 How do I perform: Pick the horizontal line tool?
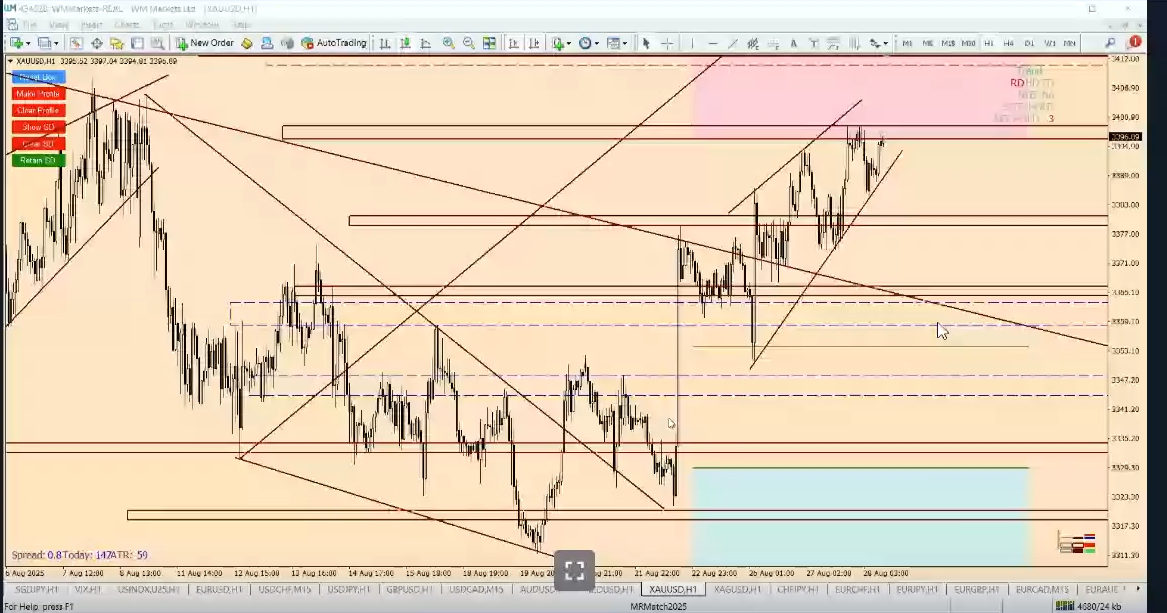click(712, 43)
